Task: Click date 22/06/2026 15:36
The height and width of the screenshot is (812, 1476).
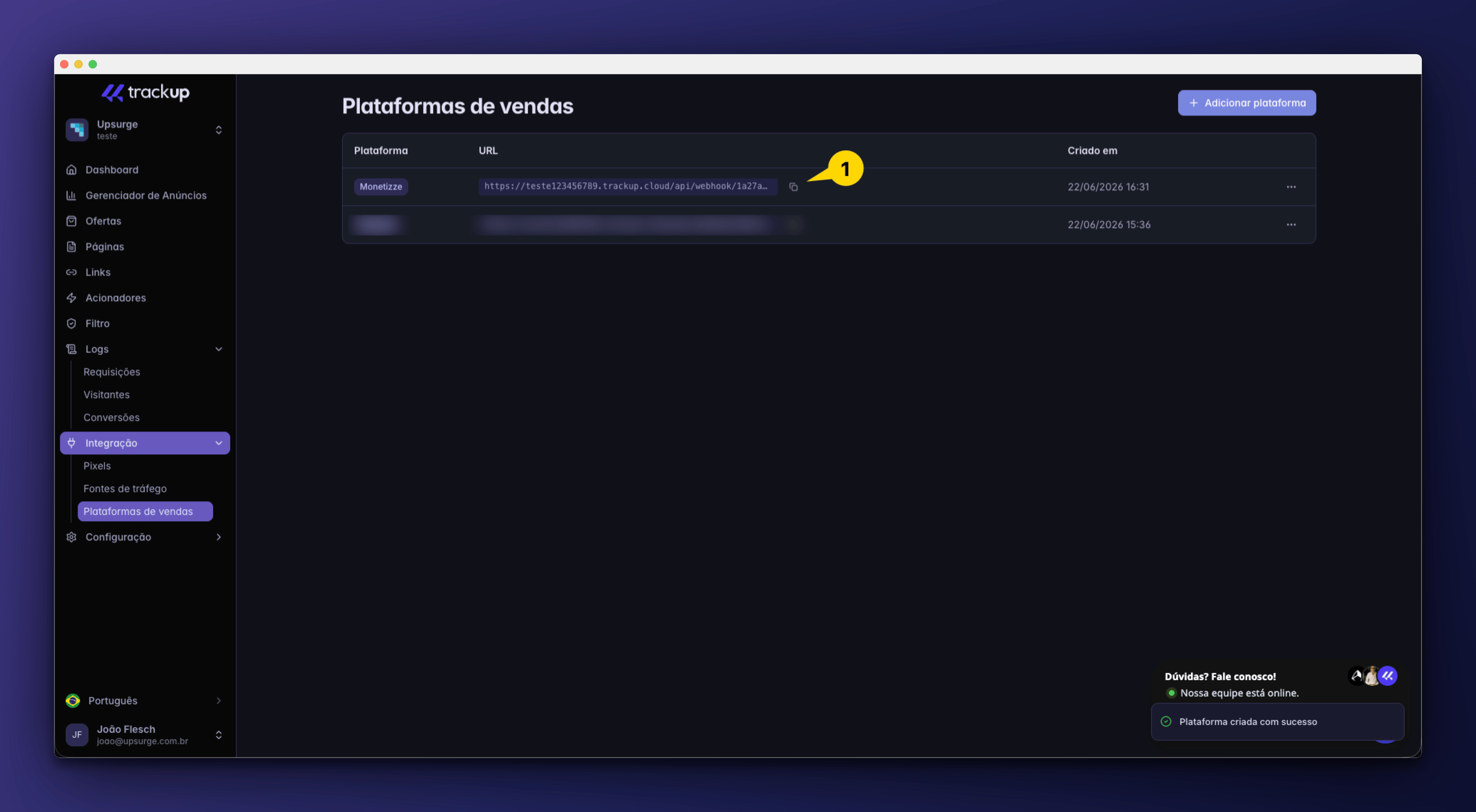Action: coord(1109,225)
